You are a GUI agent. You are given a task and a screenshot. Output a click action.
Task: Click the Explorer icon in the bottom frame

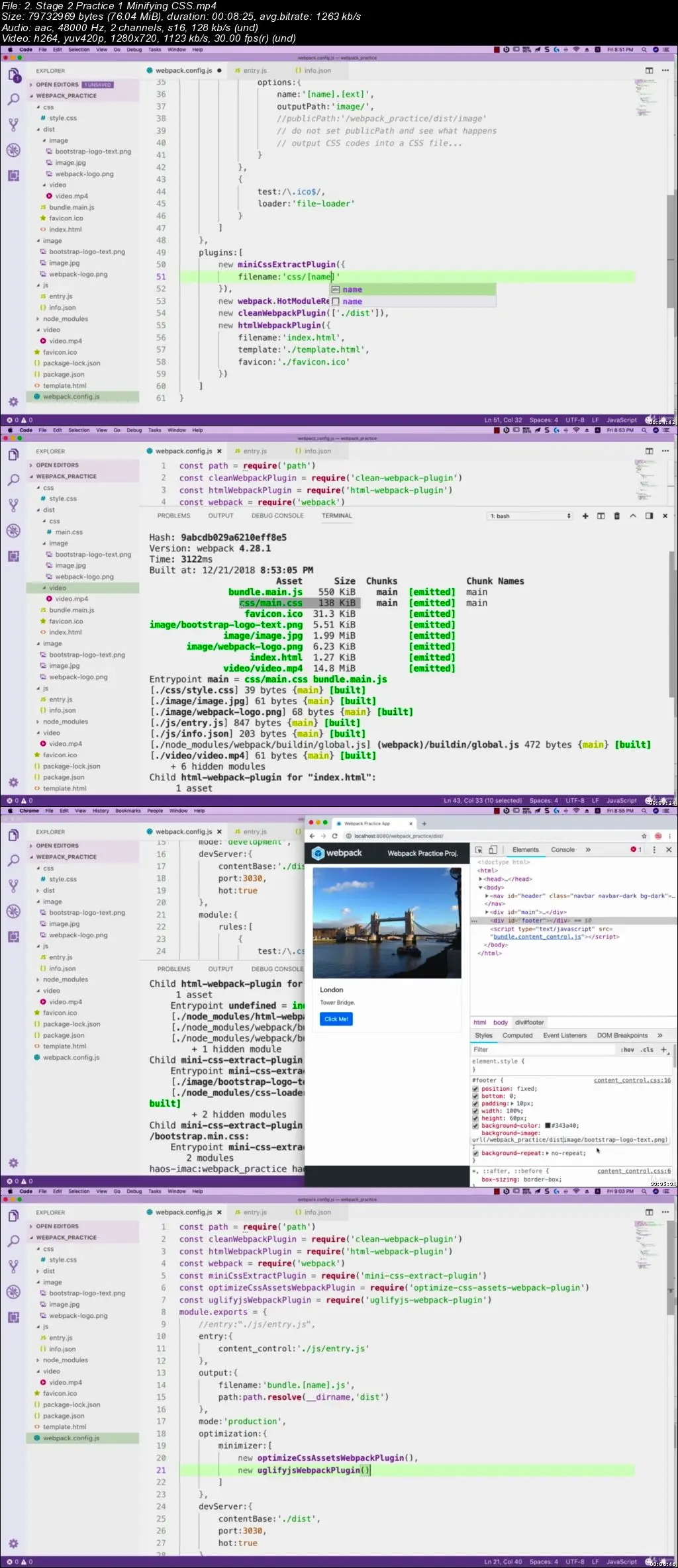[x=13, y=1216]
